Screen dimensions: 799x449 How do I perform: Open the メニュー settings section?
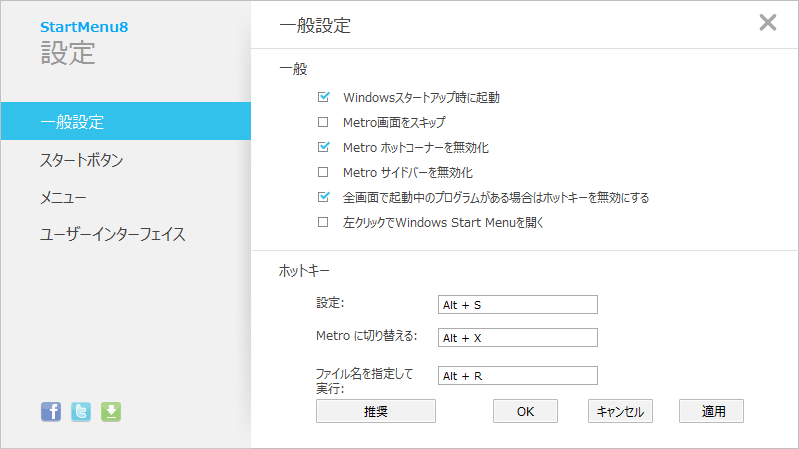(63, 197)
